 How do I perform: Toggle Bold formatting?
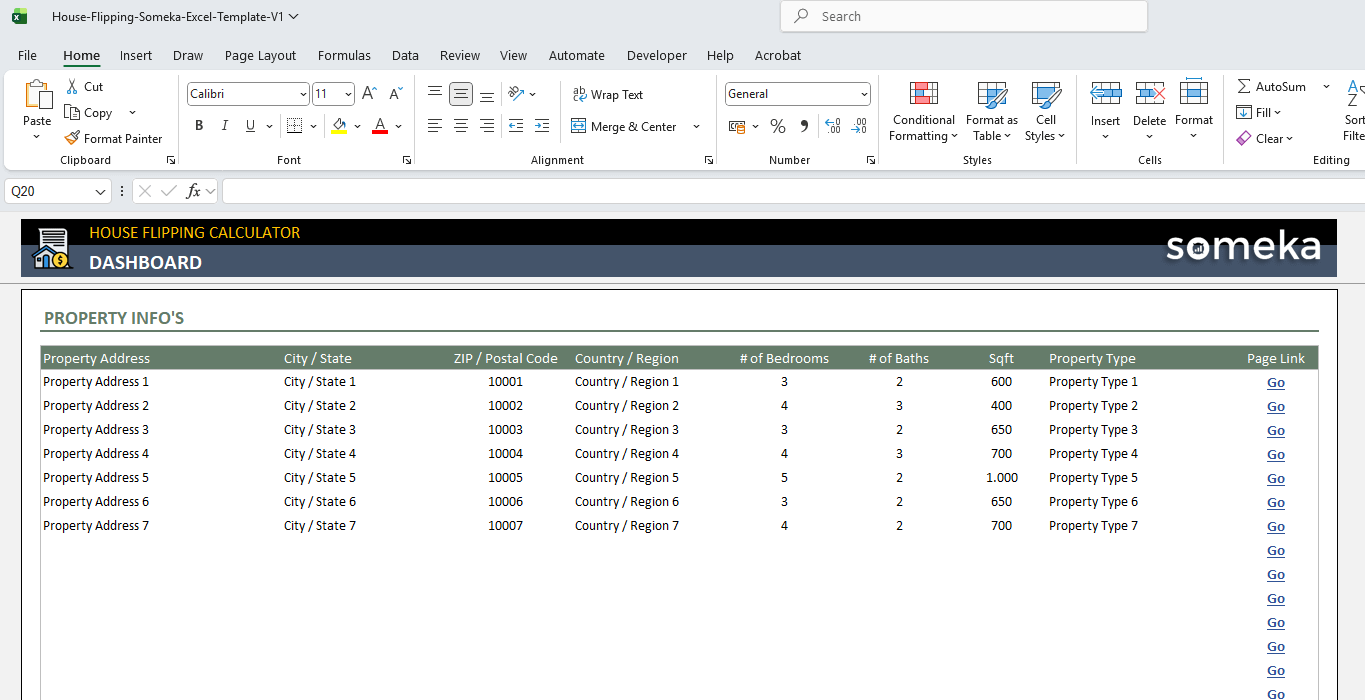pyautogui.click(x=199, y=126)
